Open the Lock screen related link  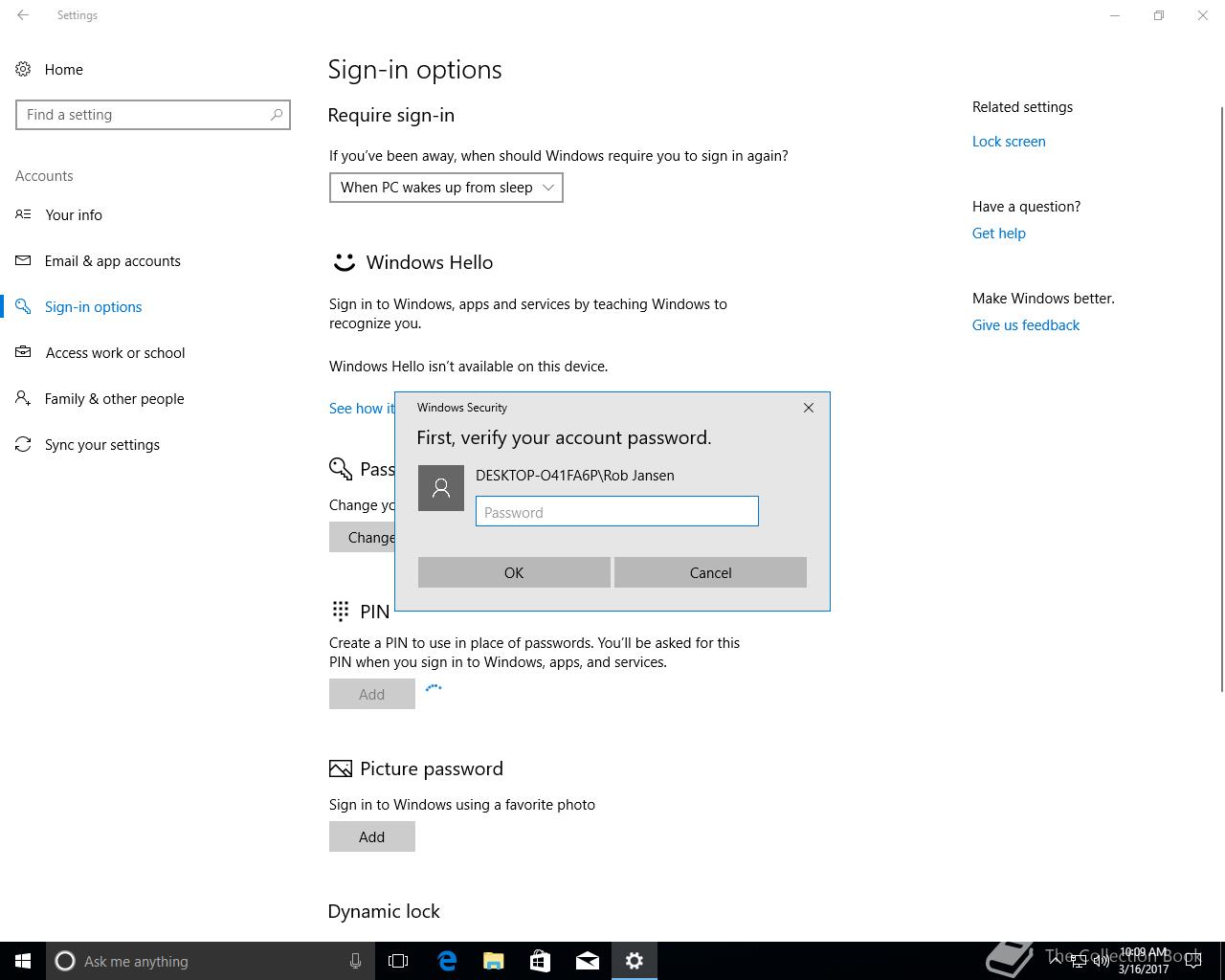[1009, 141]
